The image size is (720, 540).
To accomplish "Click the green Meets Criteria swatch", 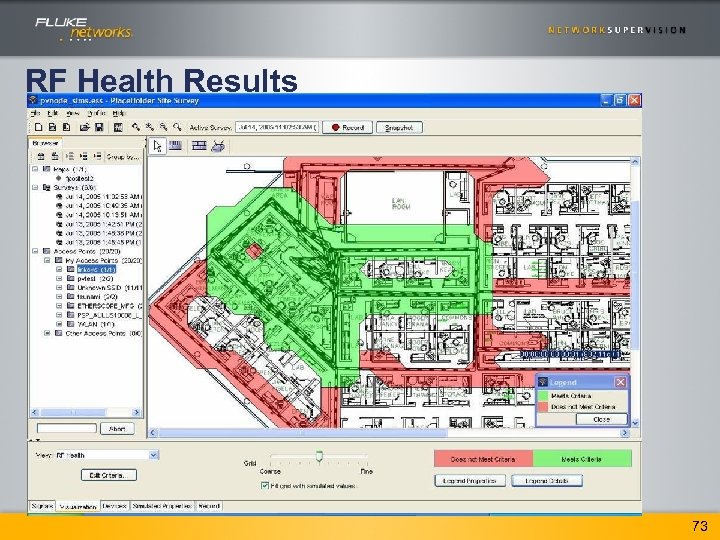I will pyautogui.click(x=582, y=459).
